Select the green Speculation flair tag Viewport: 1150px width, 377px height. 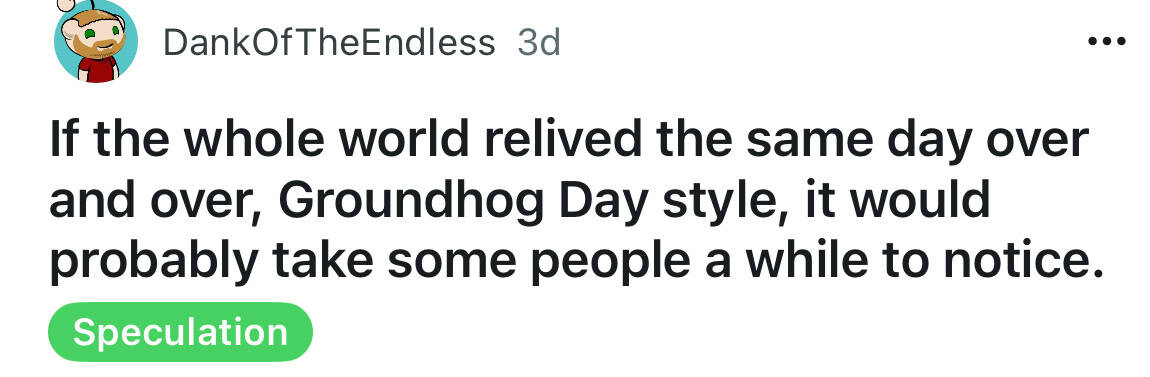180,332
